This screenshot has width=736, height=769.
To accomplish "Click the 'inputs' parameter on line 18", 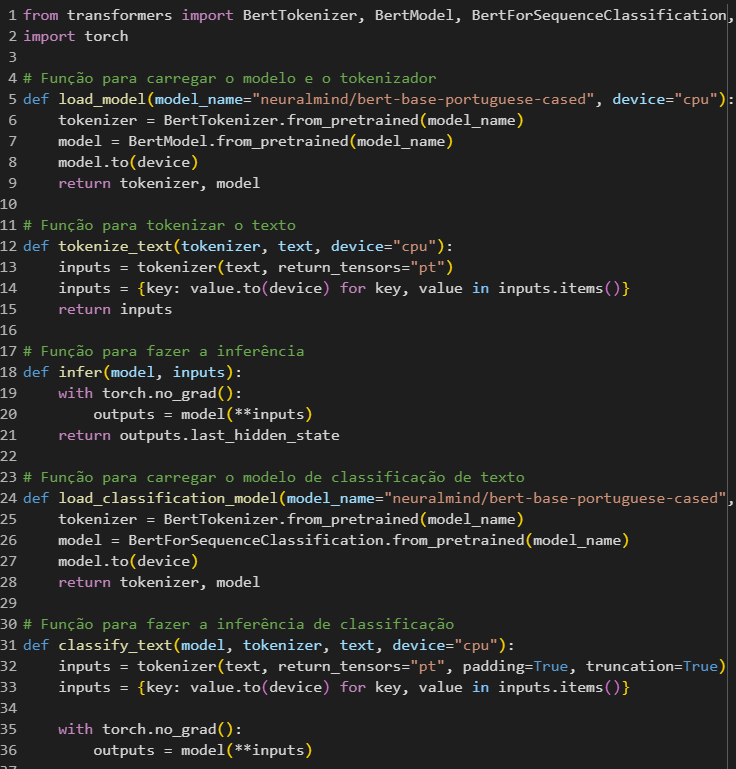I will [x=199, y=373].
